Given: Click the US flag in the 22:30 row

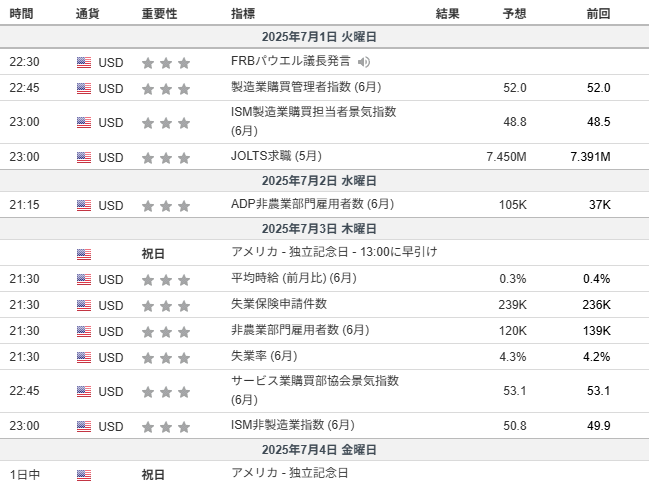Looking at the screenshot, I should (84, 62).
